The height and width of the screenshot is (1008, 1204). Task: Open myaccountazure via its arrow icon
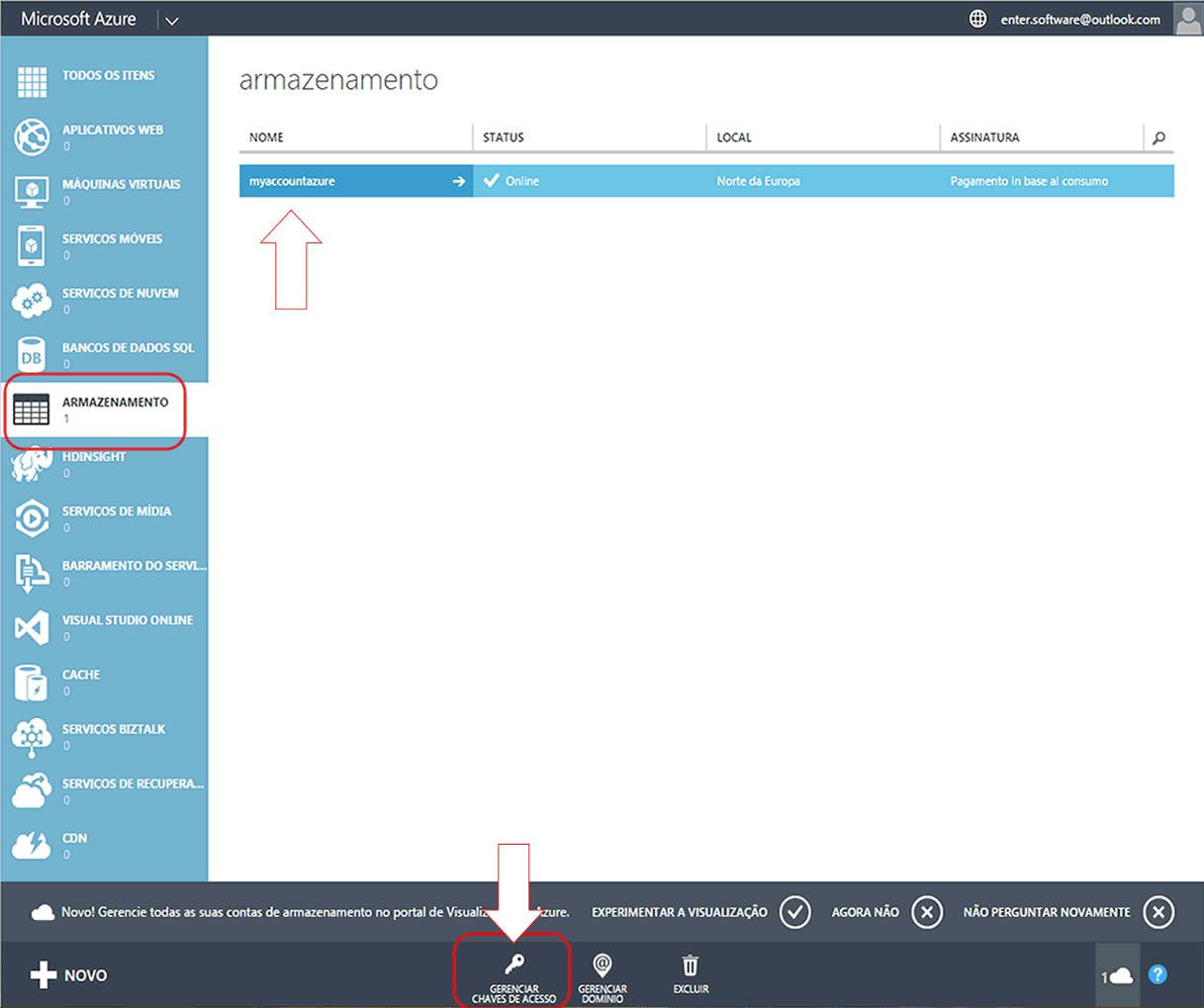click(459, 181)
